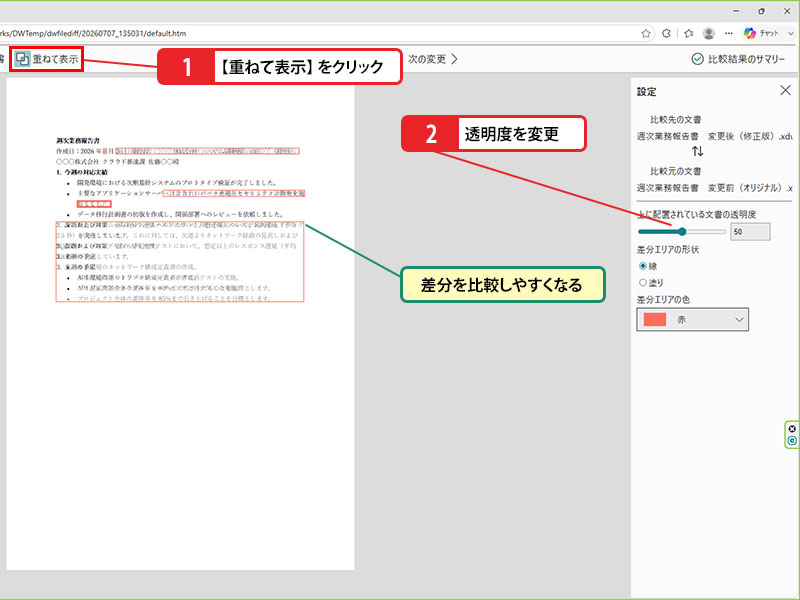This screenshot has width=800, height=600.
Task: Click 比較先の文書 file name text
Action: coord(714,136)
